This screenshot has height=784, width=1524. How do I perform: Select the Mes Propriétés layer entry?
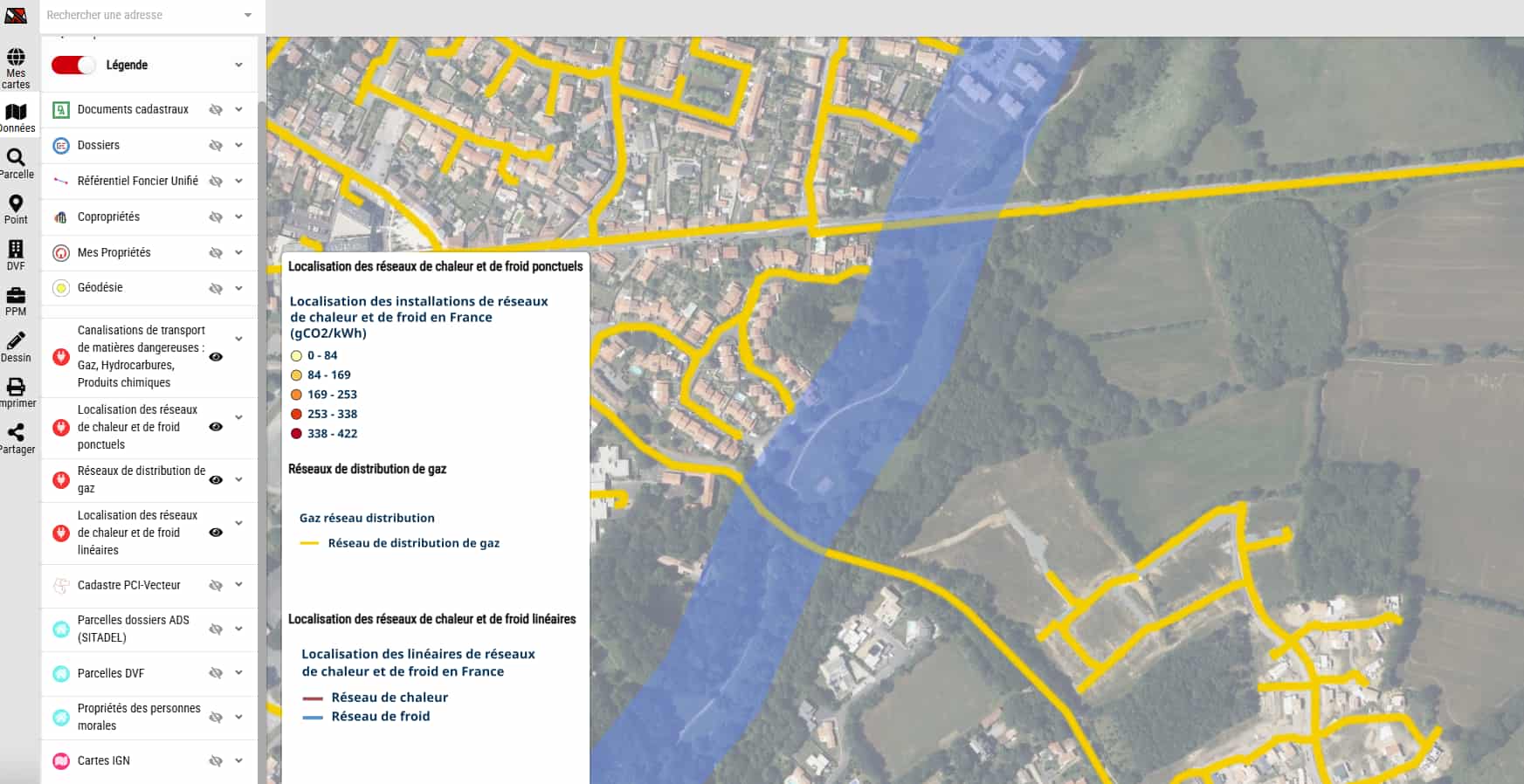tap(114, 252)
